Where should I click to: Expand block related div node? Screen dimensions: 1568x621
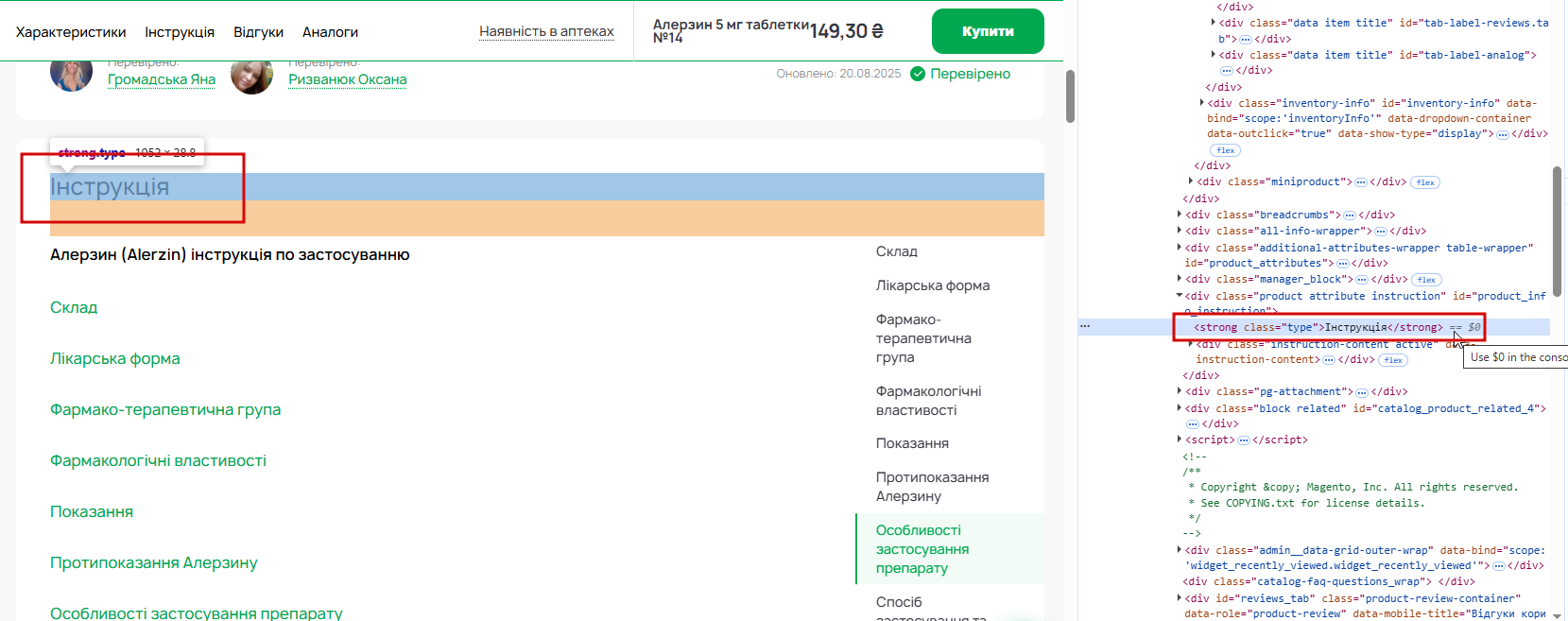click(1180, 408)
